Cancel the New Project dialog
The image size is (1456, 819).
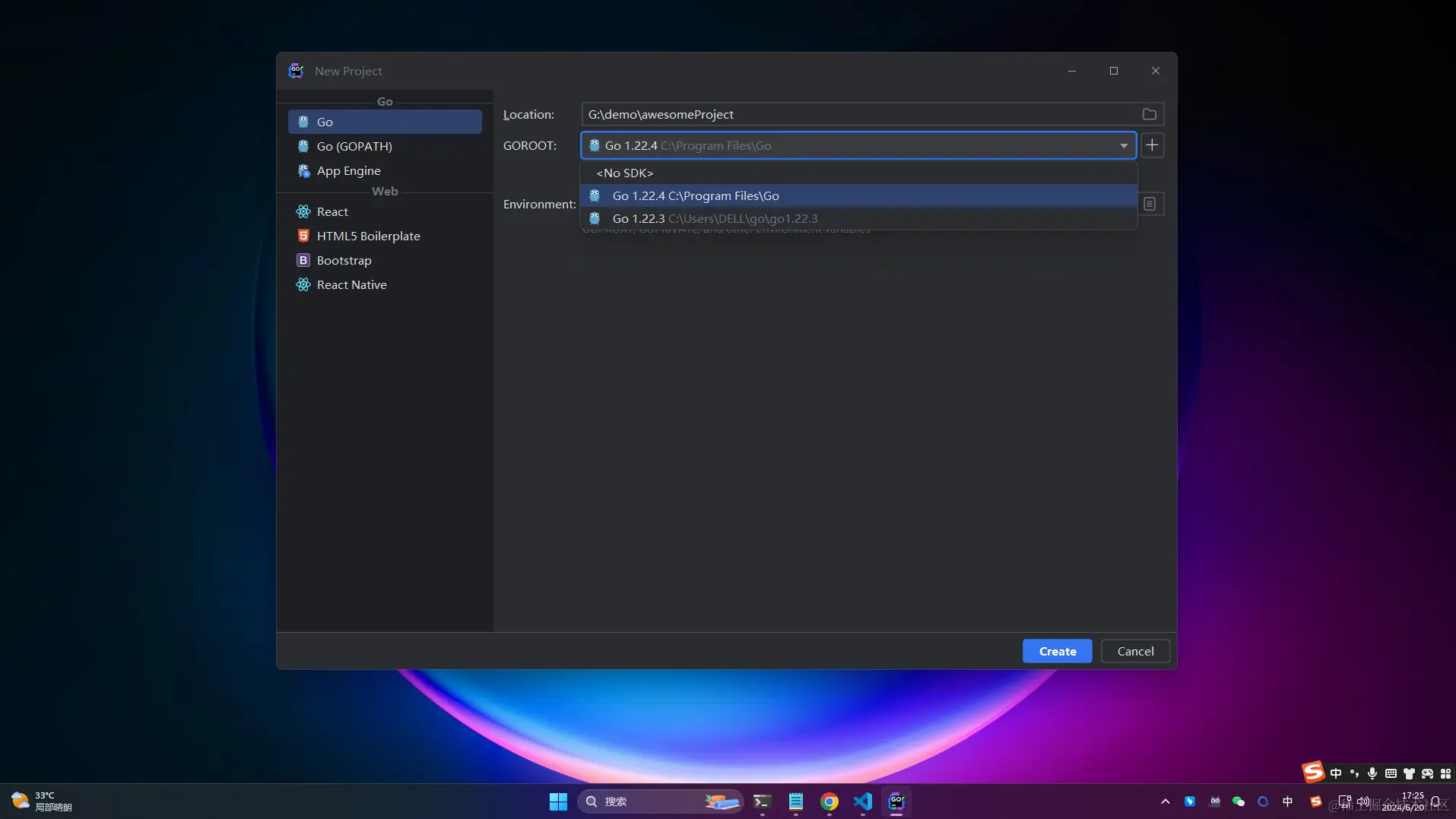click(1135, 651)
